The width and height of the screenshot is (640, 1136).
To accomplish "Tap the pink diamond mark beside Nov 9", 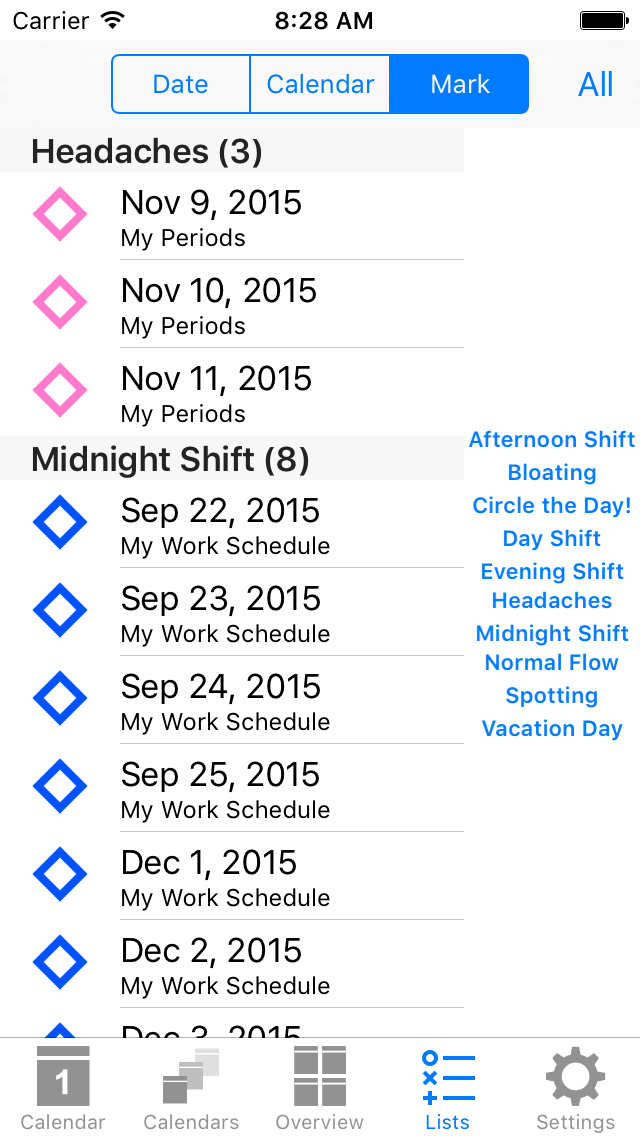I will click(60, 214).
